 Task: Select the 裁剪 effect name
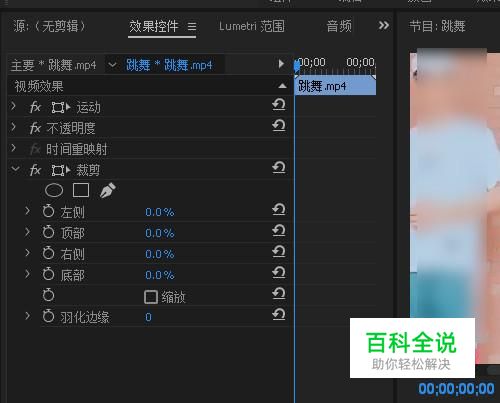[x=88, y=170]
